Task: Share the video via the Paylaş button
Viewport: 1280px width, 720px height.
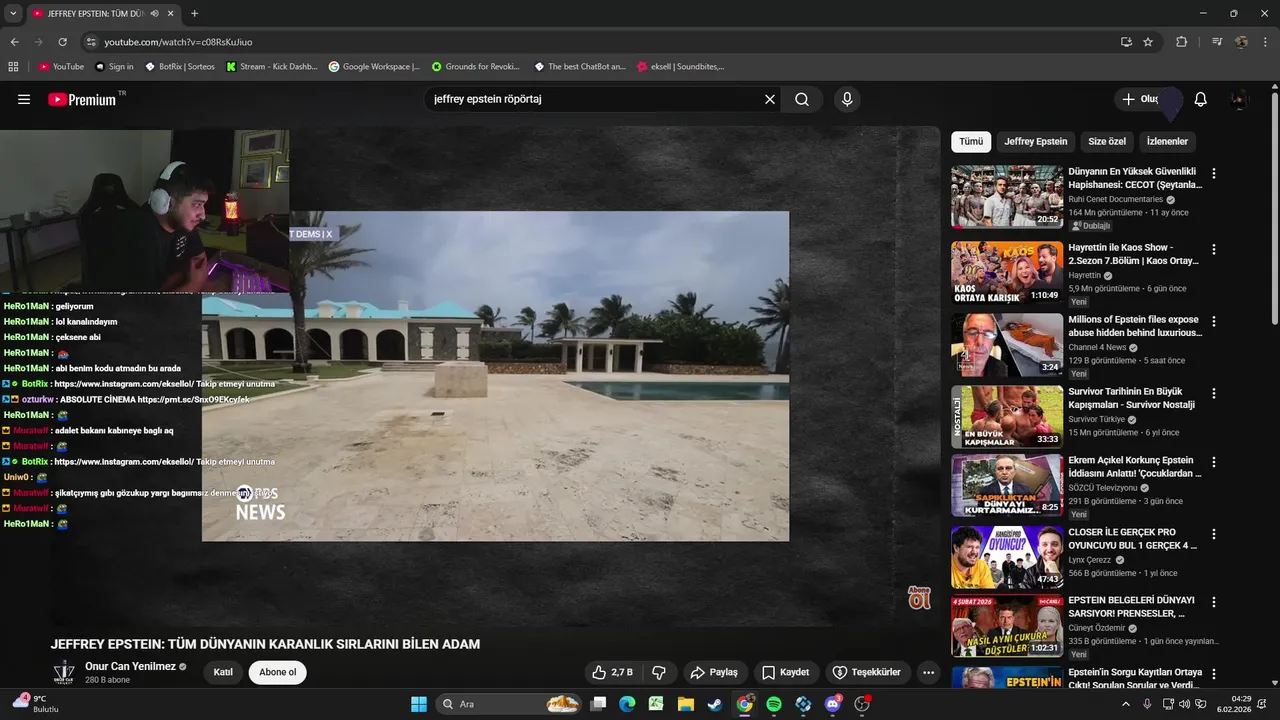Action: pos(714,672)
